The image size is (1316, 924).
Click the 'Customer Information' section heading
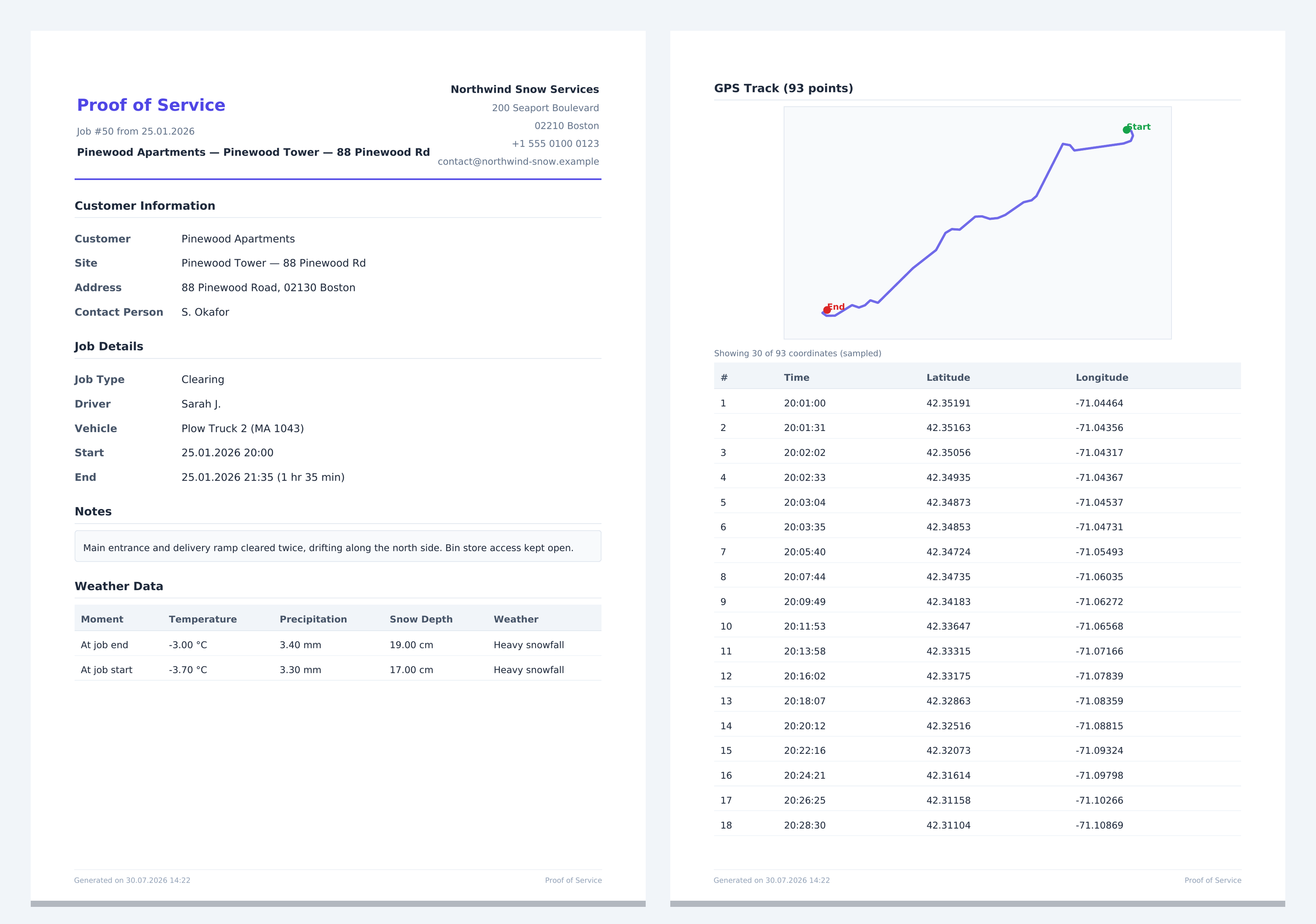click(x=145, y=206)
